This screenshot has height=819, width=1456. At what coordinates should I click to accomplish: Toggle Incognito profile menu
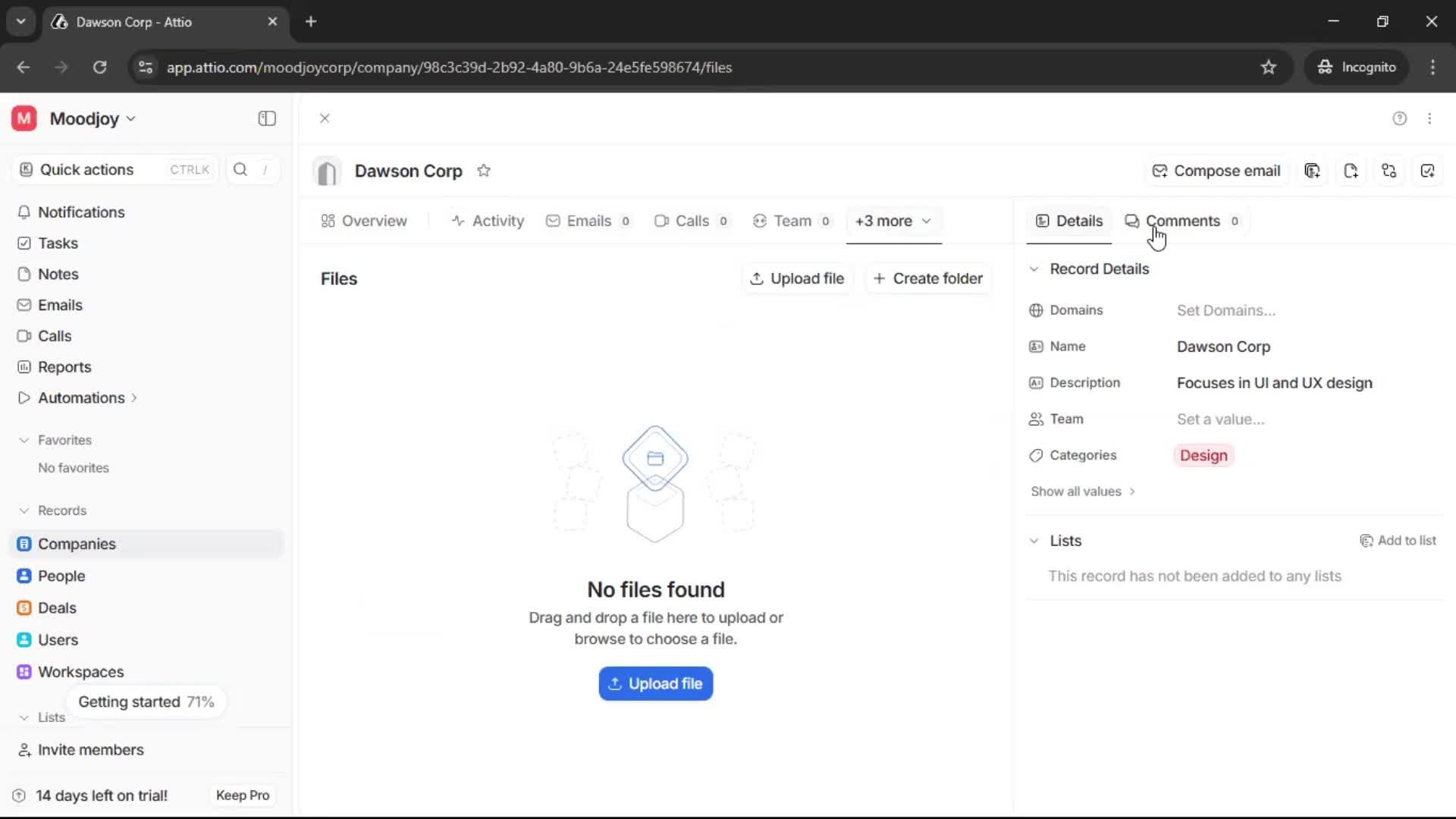click(x=1357, y=67)
